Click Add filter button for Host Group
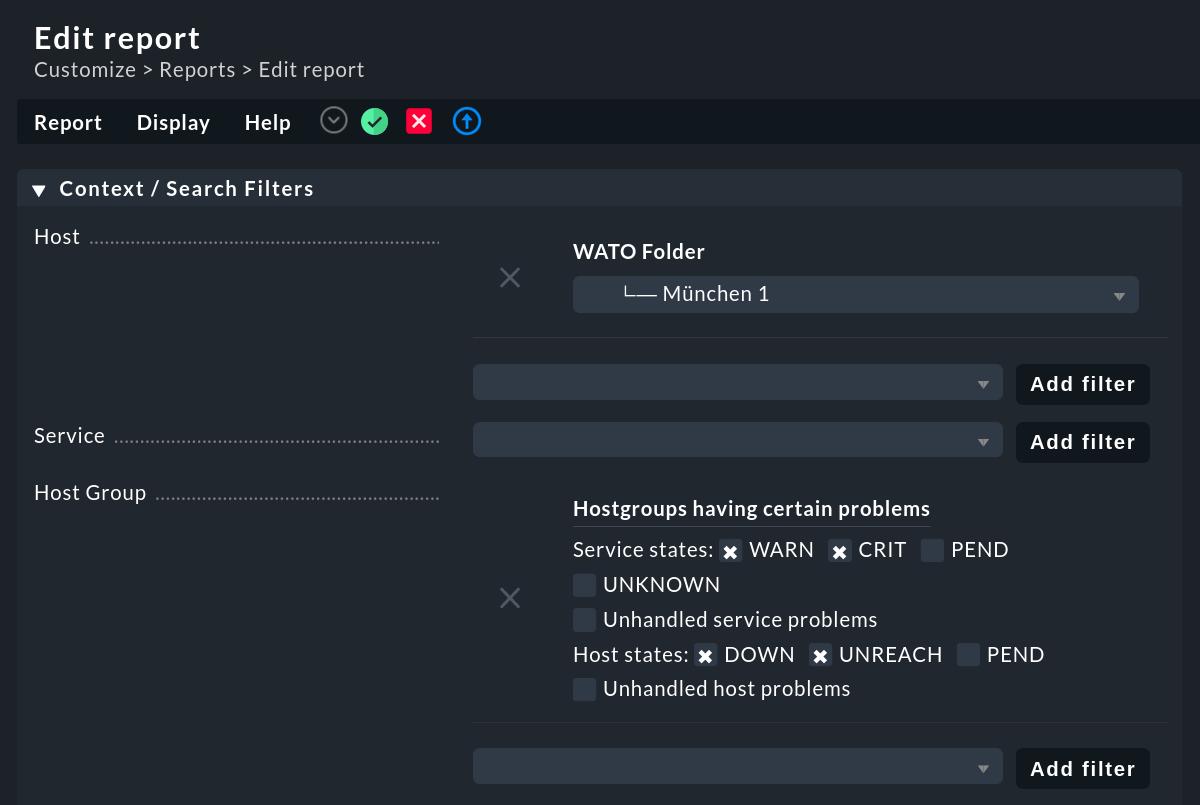The width and height of the screenshot is (1200, 805). coord(1083,768)
